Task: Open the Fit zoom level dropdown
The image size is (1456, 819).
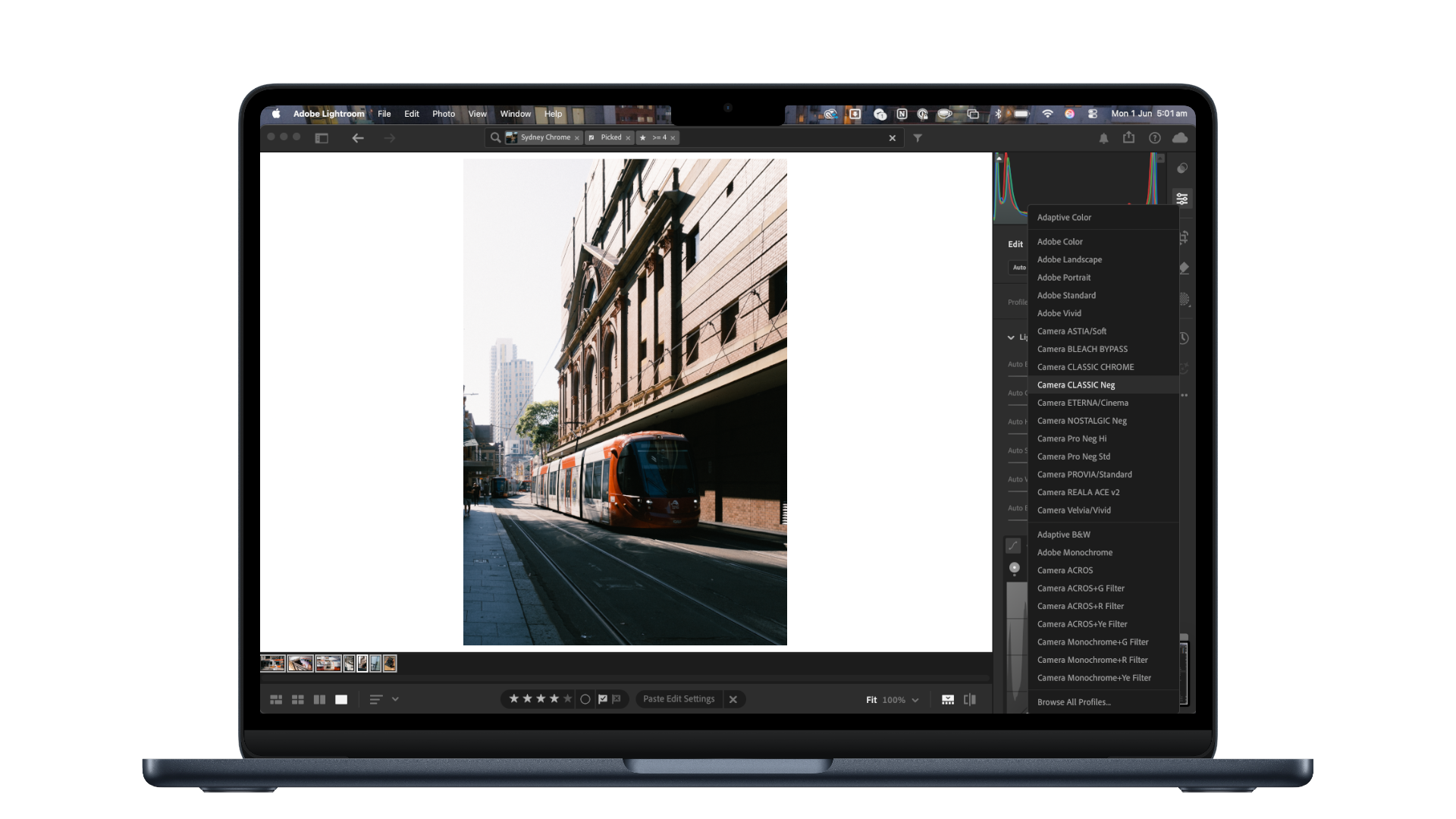Action: pyautogui.click(x=915, y=700)
